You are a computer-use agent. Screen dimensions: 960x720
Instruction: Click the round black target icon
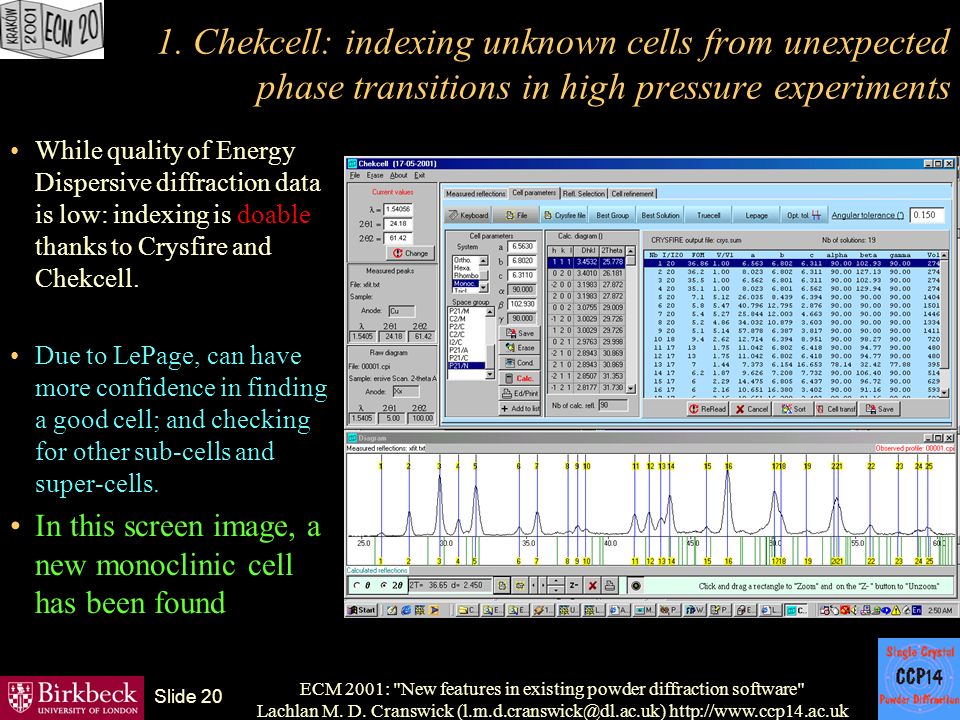(x=636, y=586)
